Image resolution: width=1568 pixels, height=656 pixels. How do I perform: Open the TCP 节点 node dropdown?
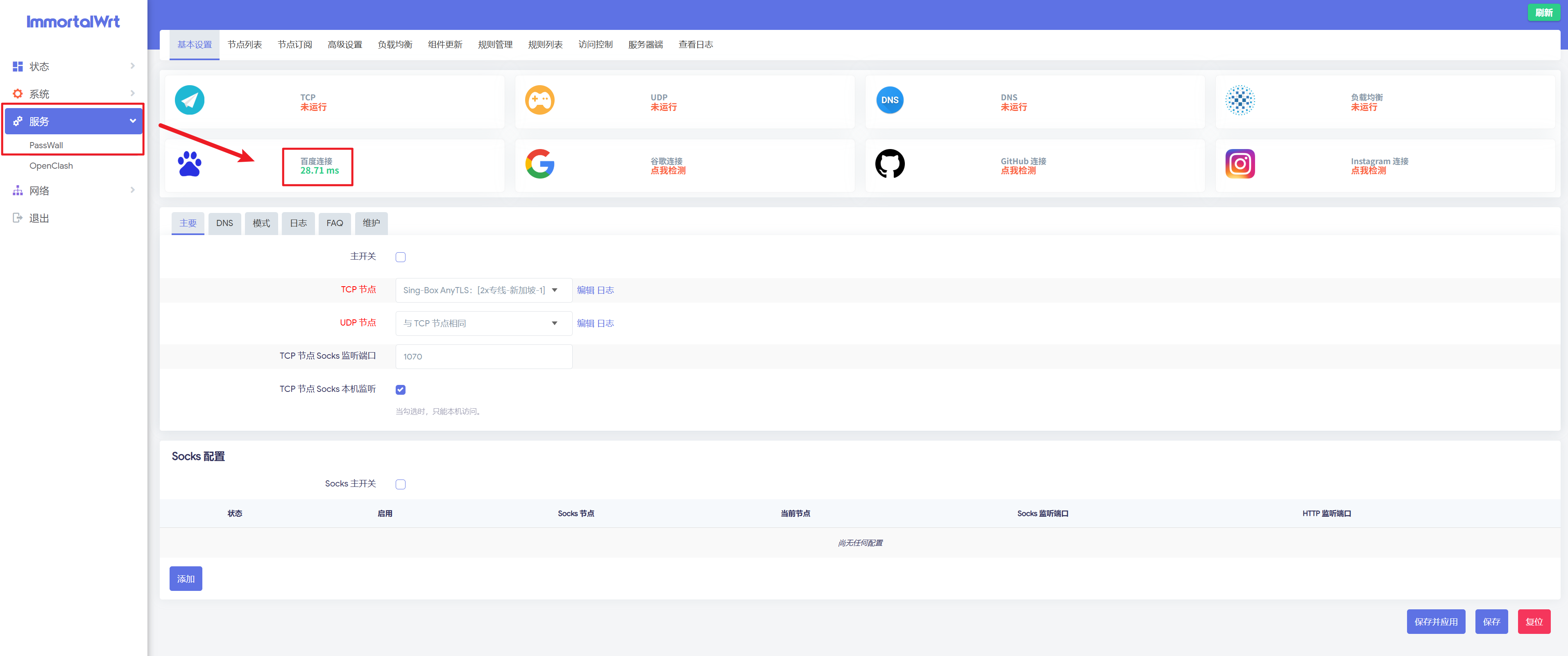point(483,290)
